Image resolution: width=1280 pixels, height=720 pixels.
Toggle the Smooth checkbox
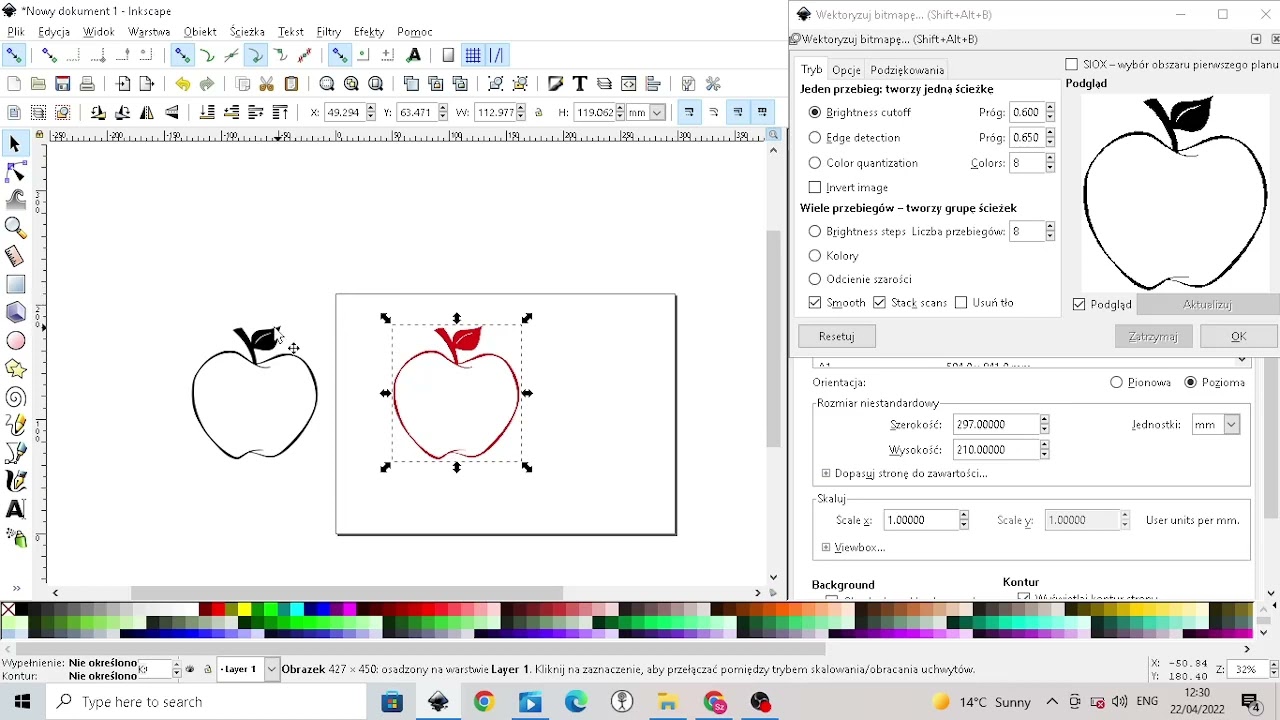pos(815,302)
